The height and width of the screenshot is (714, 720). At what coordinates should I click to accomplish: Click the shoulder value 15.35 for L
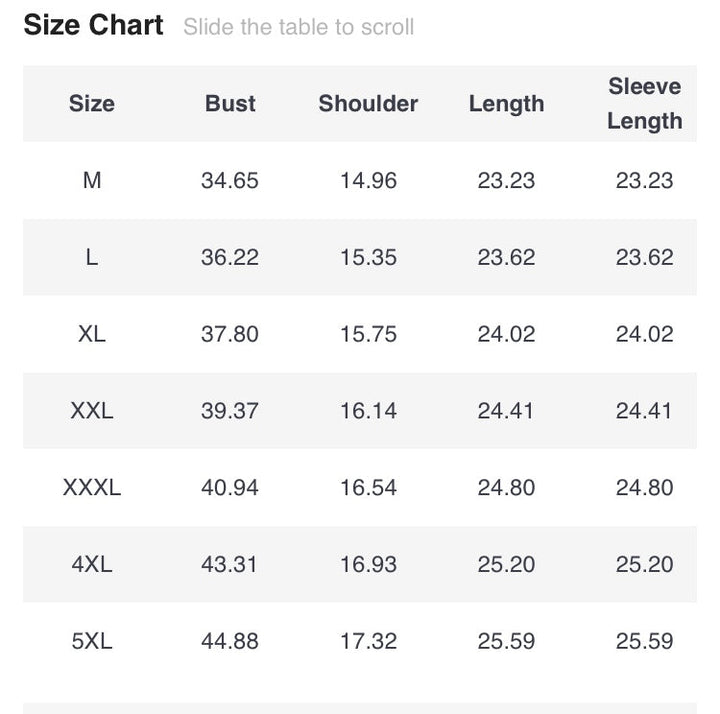tap(368, 258)
